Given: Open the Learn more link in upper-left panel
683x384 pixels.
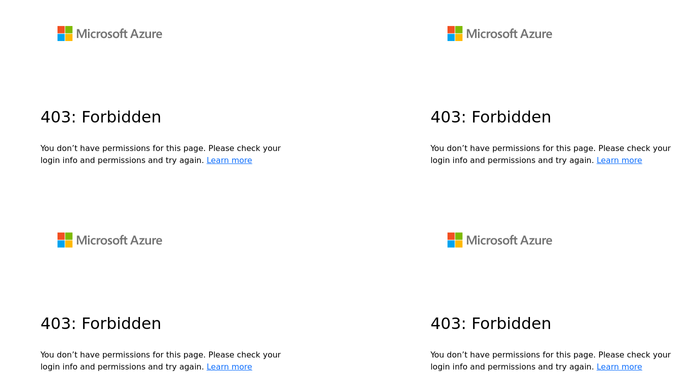Looking at the screenshot, I should pyautogui.click(x=229, y=160).
